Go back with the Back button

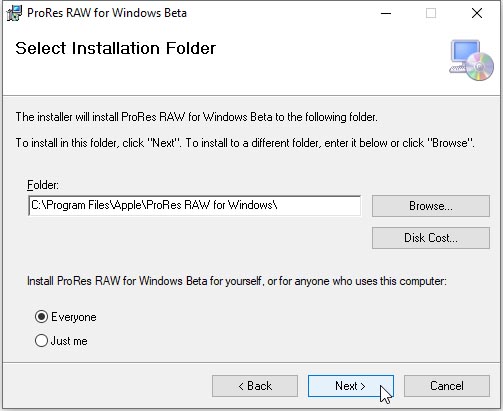(x=255, y=386)
